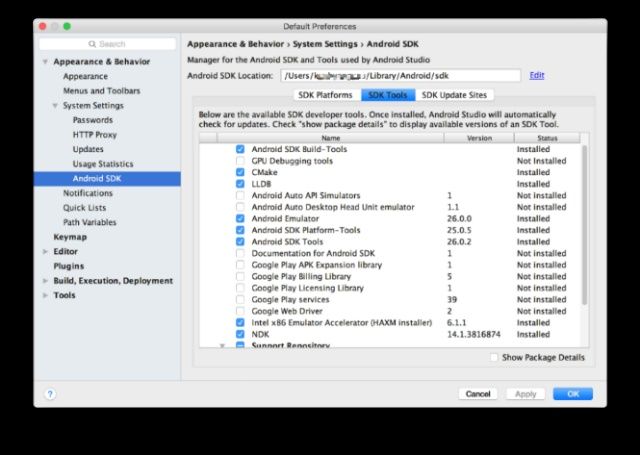The width and height of the screenshot is (640, 455).
Task: Sort by the Status column header
Action: [x=547, y=138]
